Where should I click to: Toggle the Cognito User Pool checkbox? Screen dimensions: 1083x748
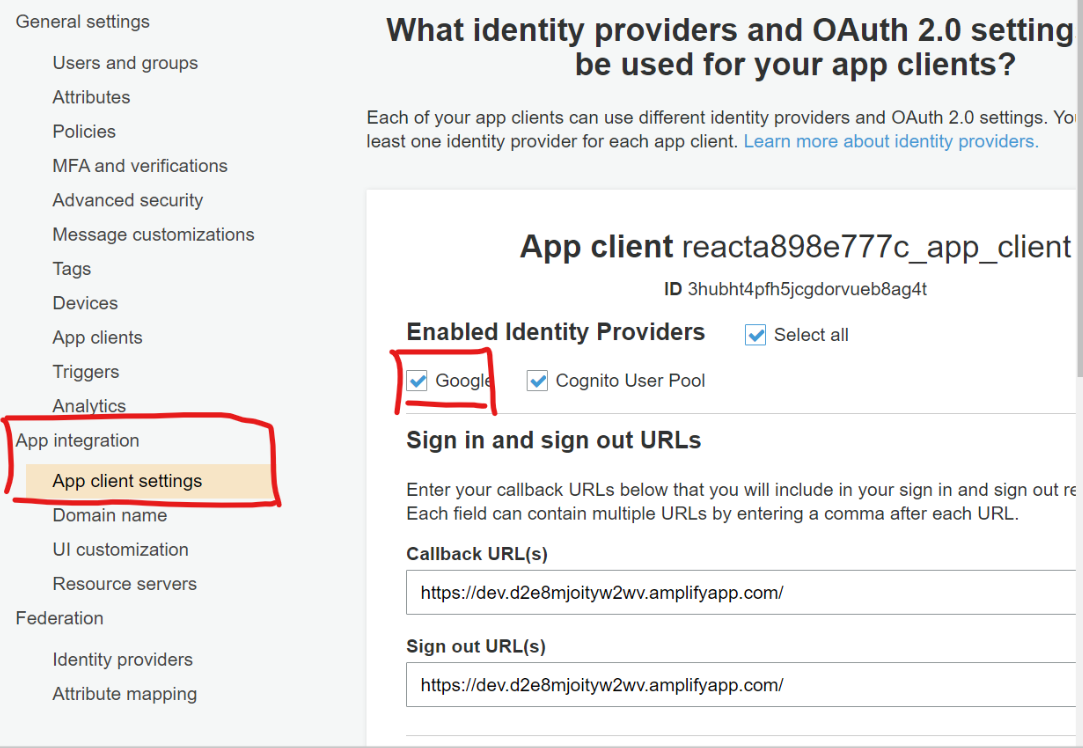tap(537, 381)
